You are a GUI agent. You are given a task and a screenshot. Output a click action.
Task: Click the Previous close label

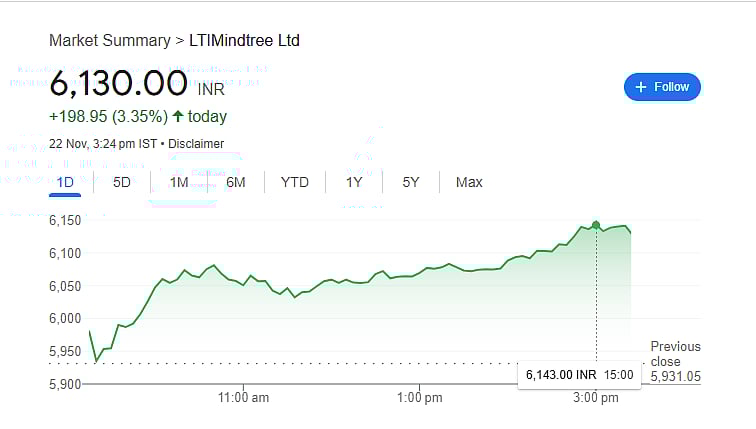[x=675, y=354]
